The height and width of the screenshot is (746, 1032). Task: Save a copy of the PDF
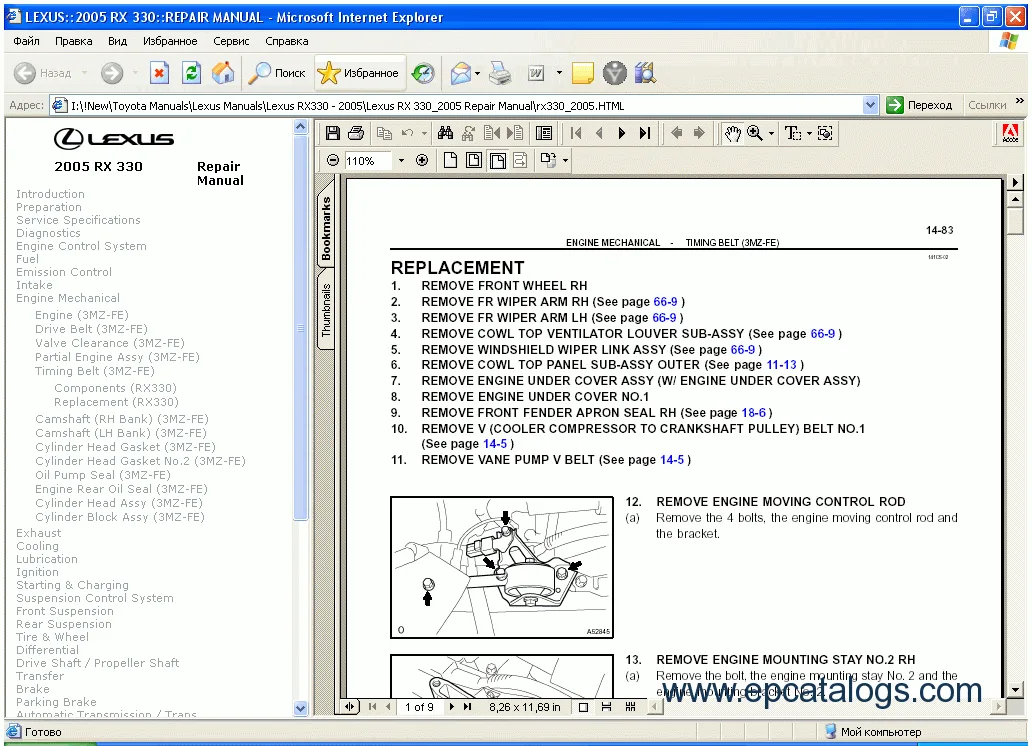click(333, 134)
